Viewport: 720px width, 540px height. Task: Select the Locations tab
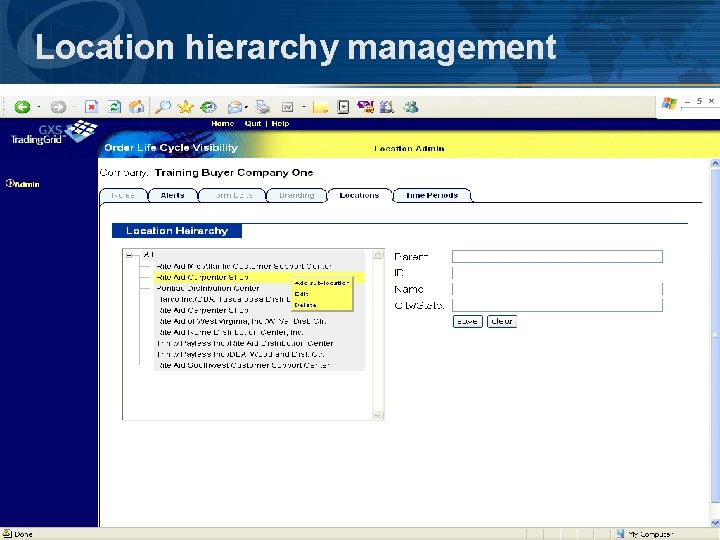point(359,195)
